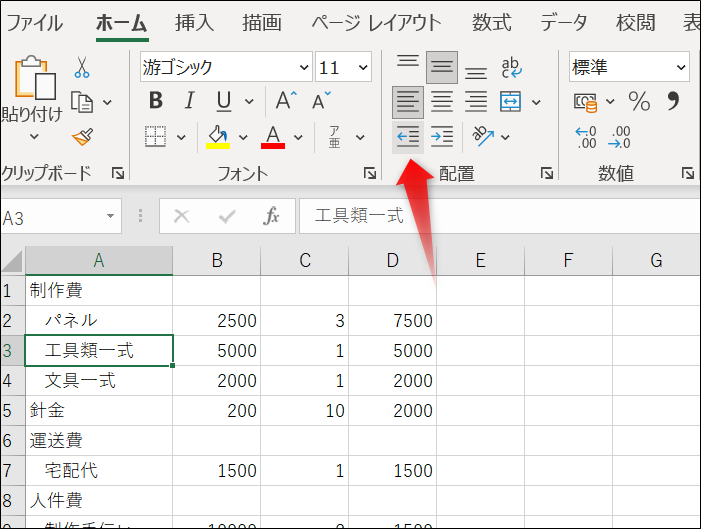Toggle middle vertical alignment

click(442, 68)
